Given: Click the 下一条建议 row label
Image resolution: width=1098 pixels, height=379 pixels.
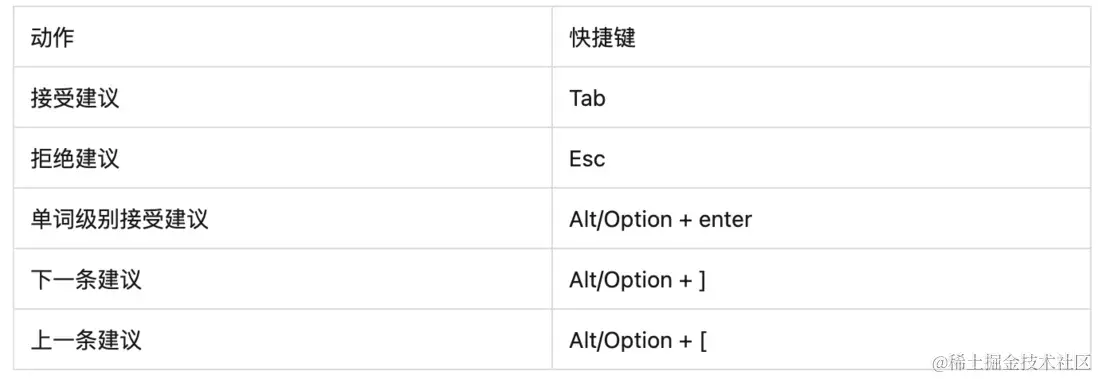Looking at the screenshot, I should [x=86, y=280].
